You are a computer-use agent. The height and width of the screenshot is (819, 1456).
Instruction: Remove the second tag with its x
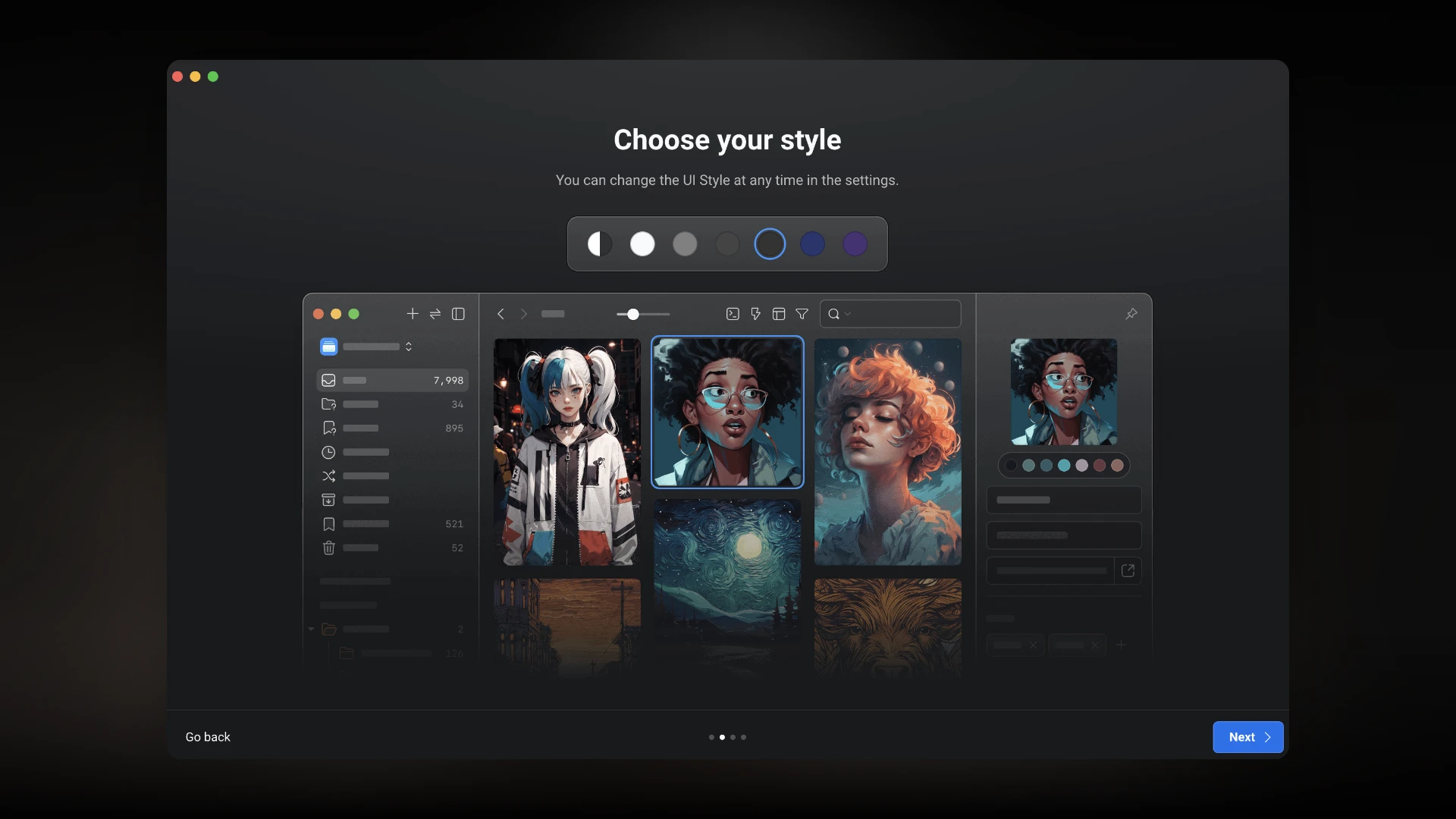(1094, 645)
